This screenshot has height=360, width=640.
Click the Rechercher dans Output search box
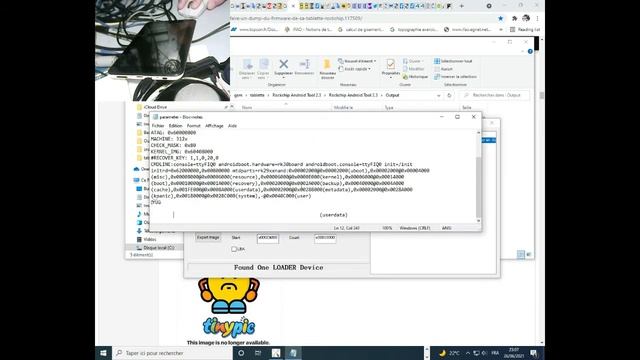pos(494,96)
